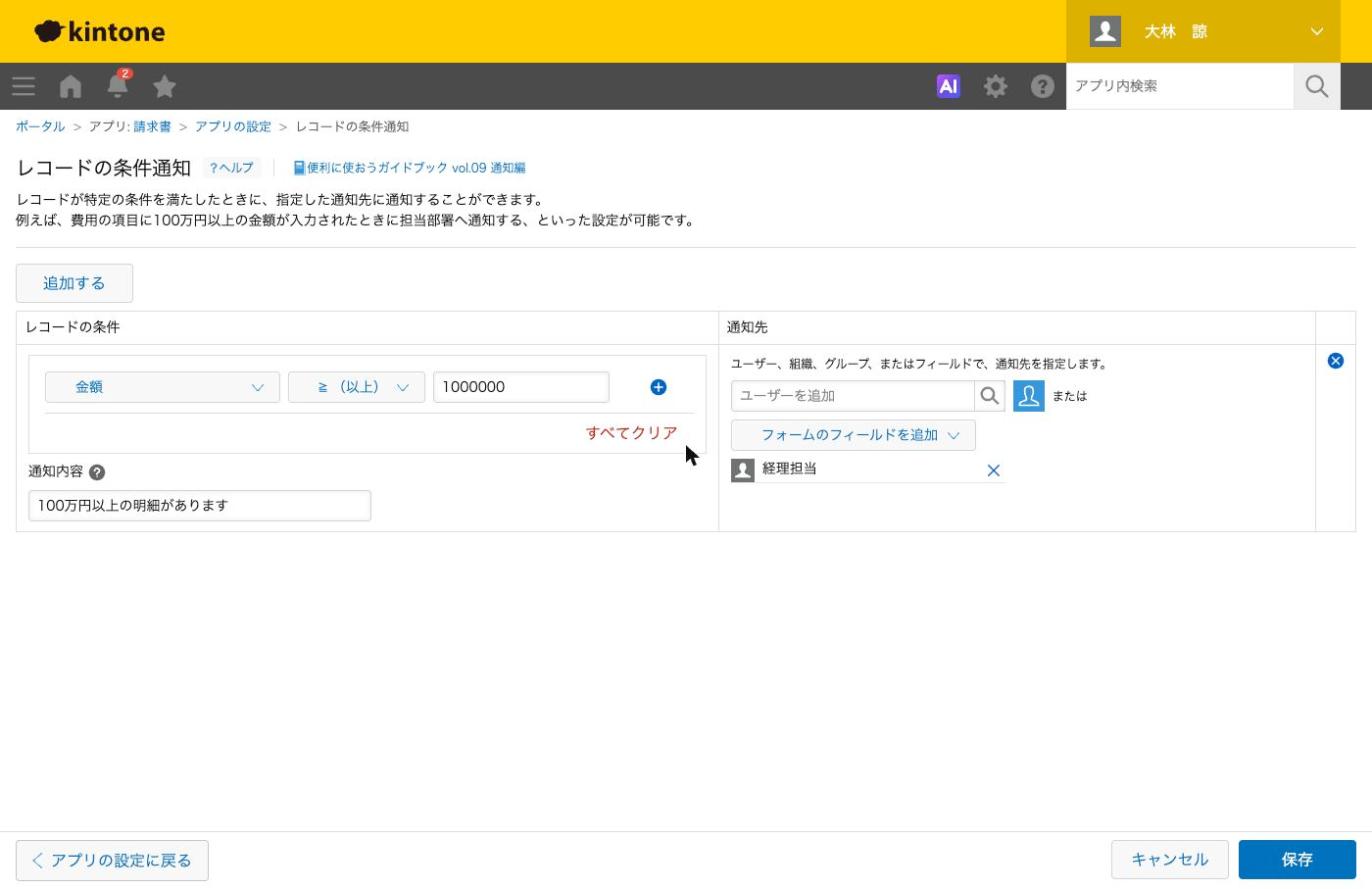The width and height of the screenshot is (1372, 889).
Task: Click the user search magnifier icon
Action: 989,396
